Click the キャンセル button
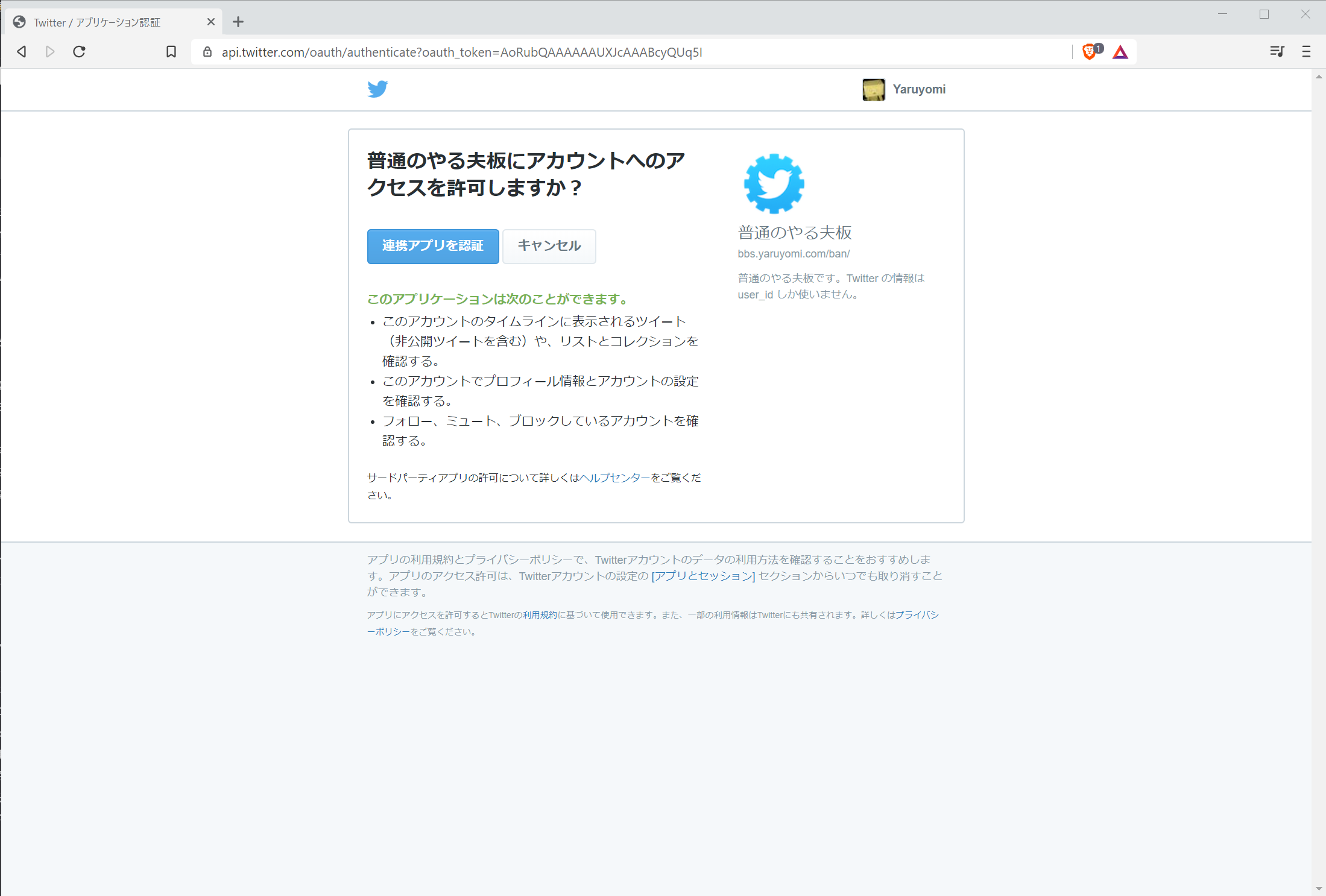The image size is (1326, 896). [548, 246]
